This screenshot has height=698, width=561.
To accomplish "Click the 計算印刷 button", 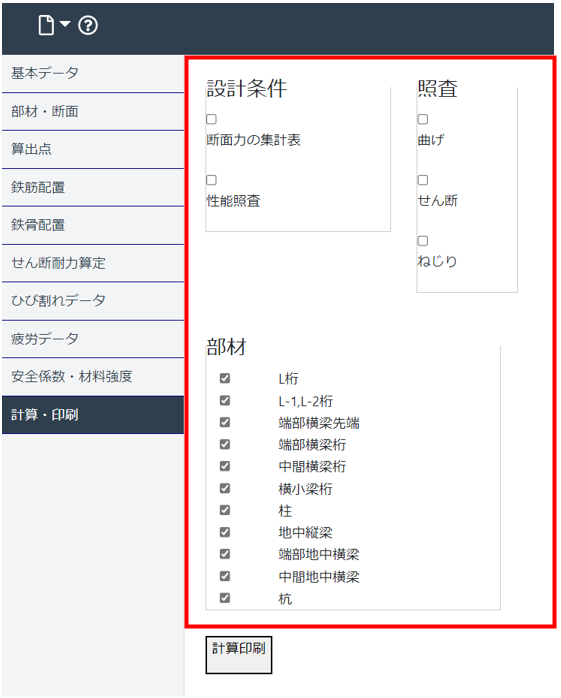I will [239, 655].
